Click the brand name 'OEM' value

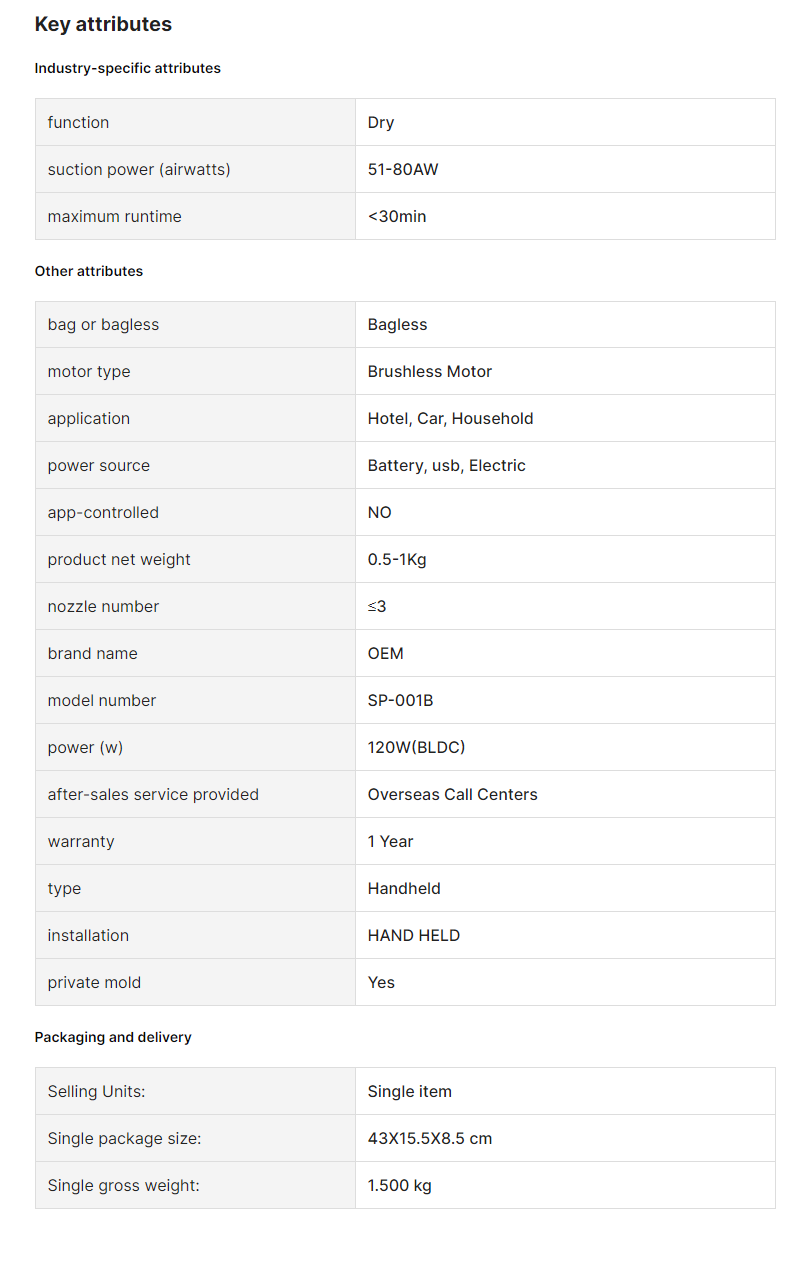tap(386, 653)
